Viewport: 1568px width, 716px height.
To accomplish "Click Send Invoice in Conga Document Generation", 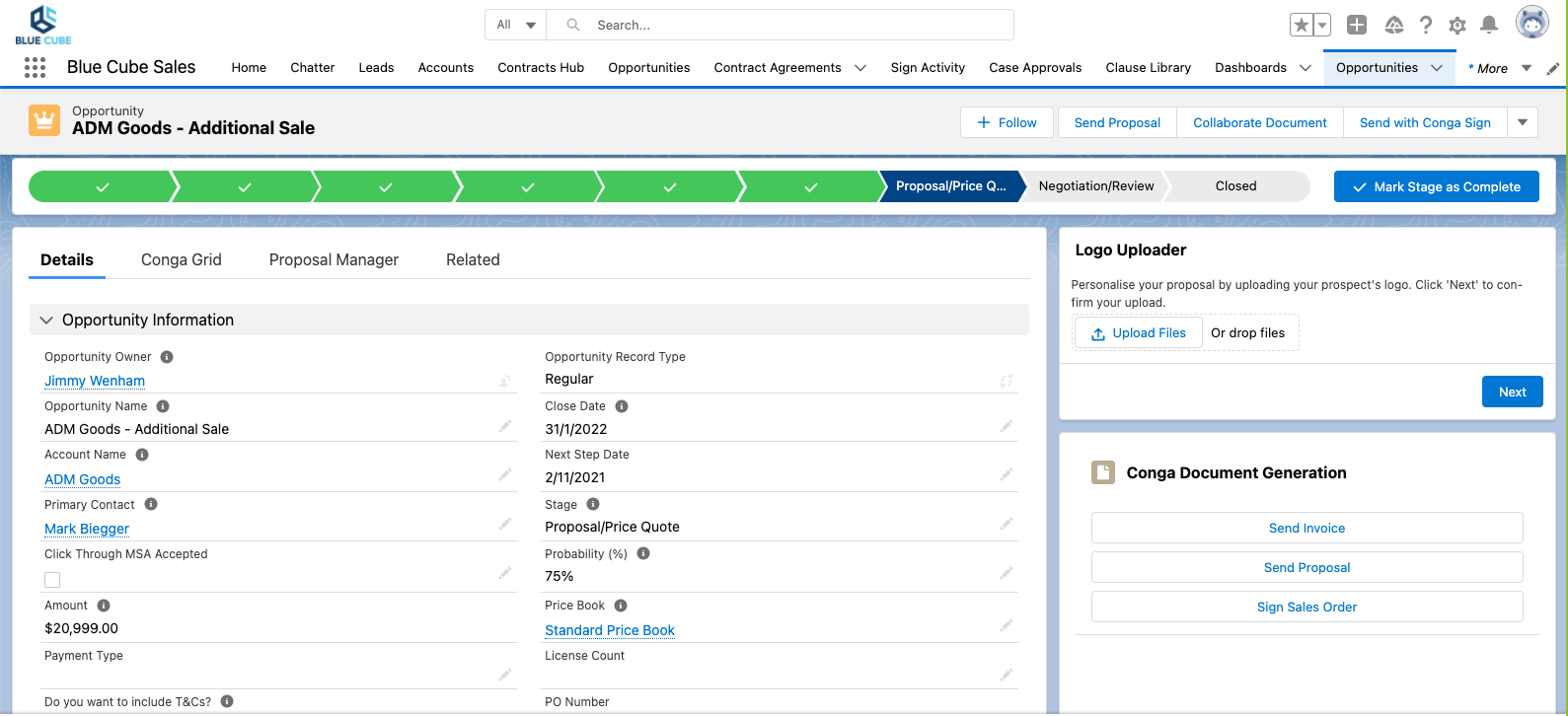I will (1307, 528).
